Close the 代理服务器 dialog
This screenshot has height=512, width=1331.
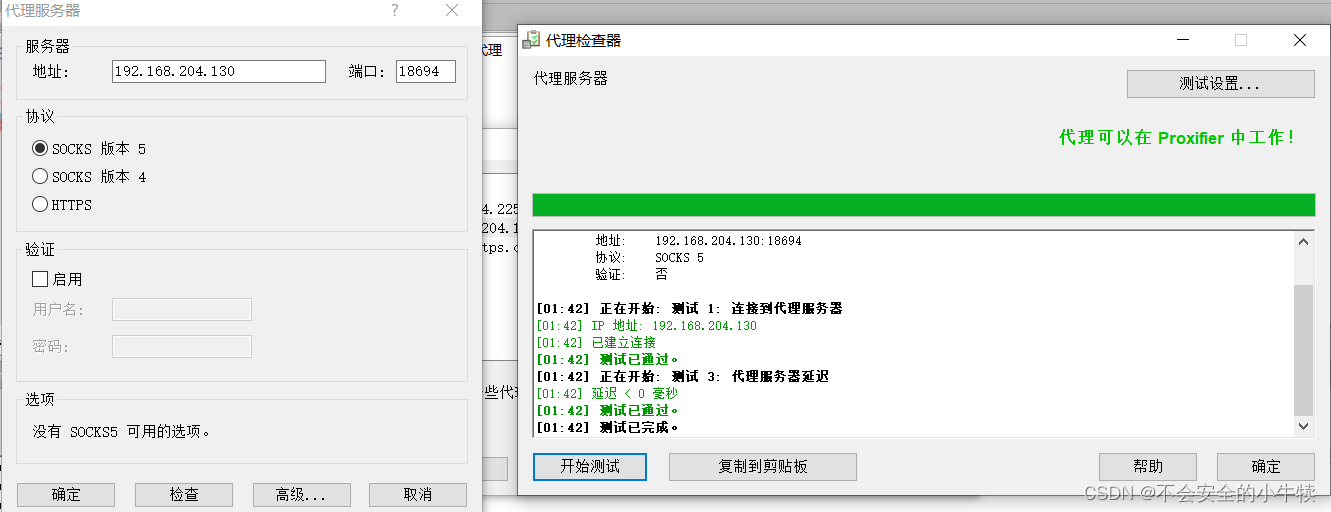(x=452, y=11)
